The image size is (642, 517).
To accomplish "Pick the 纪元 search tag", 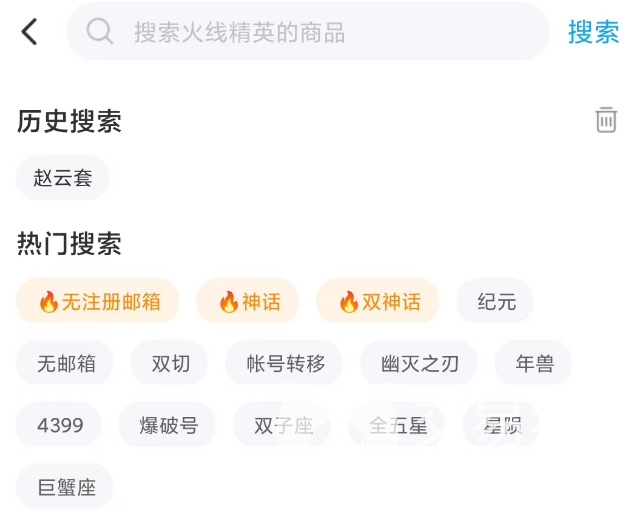I will pos(496,302).
